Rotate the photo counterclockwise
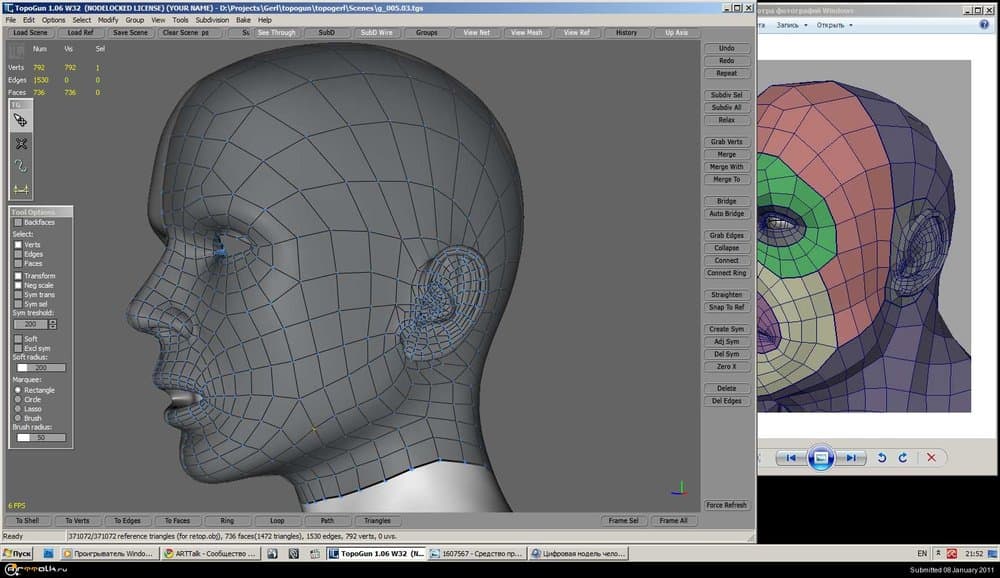 coord(882,458)
